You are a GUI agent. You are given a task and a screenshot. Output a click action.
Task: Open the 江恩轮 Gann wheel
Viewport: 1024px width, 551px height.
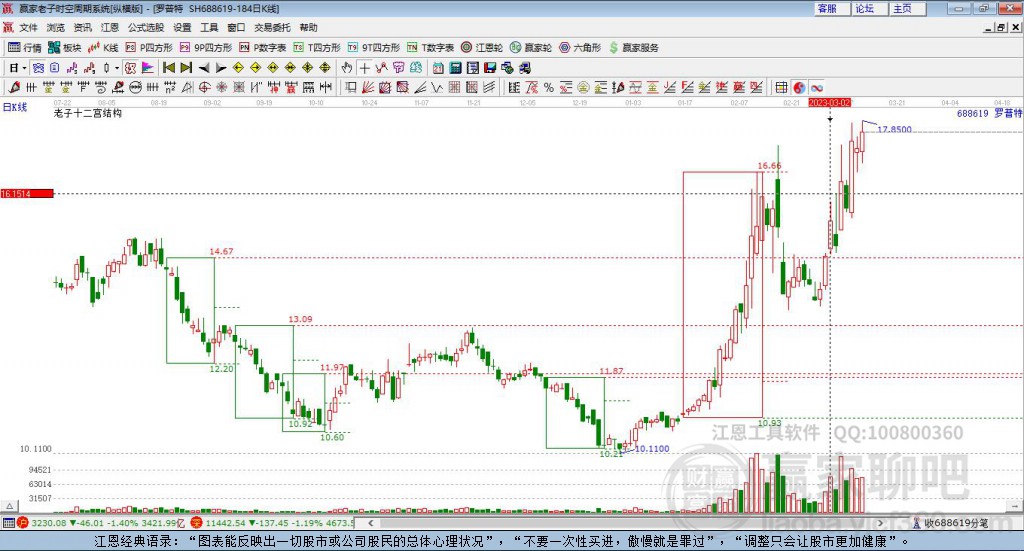(482, 48)
